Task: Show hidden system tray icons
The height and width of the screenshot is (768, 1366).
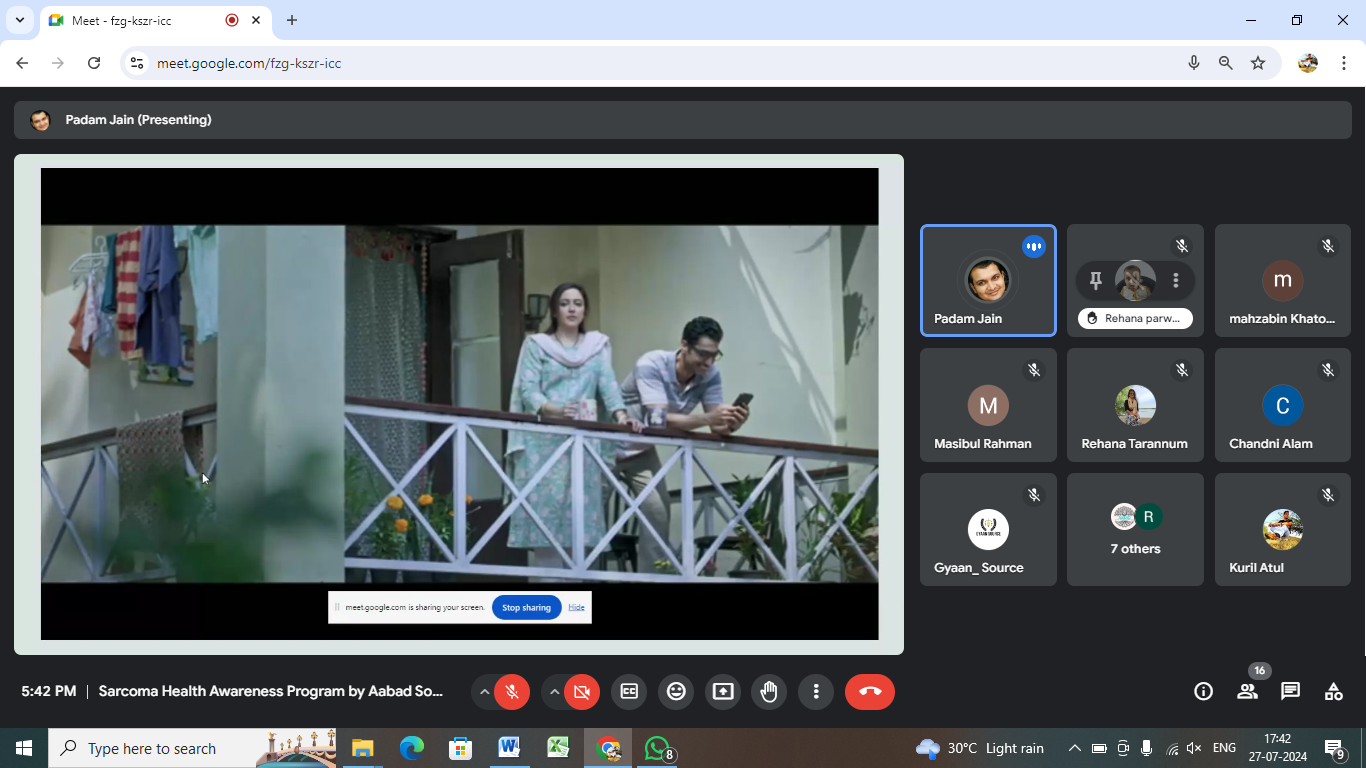Action: 1075,748
